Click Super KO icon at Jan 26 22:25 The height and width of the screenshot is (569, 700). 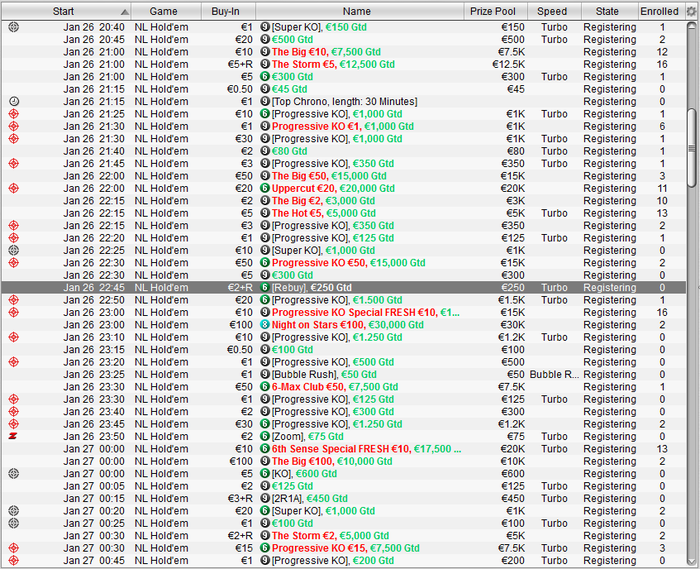(14, 250)
